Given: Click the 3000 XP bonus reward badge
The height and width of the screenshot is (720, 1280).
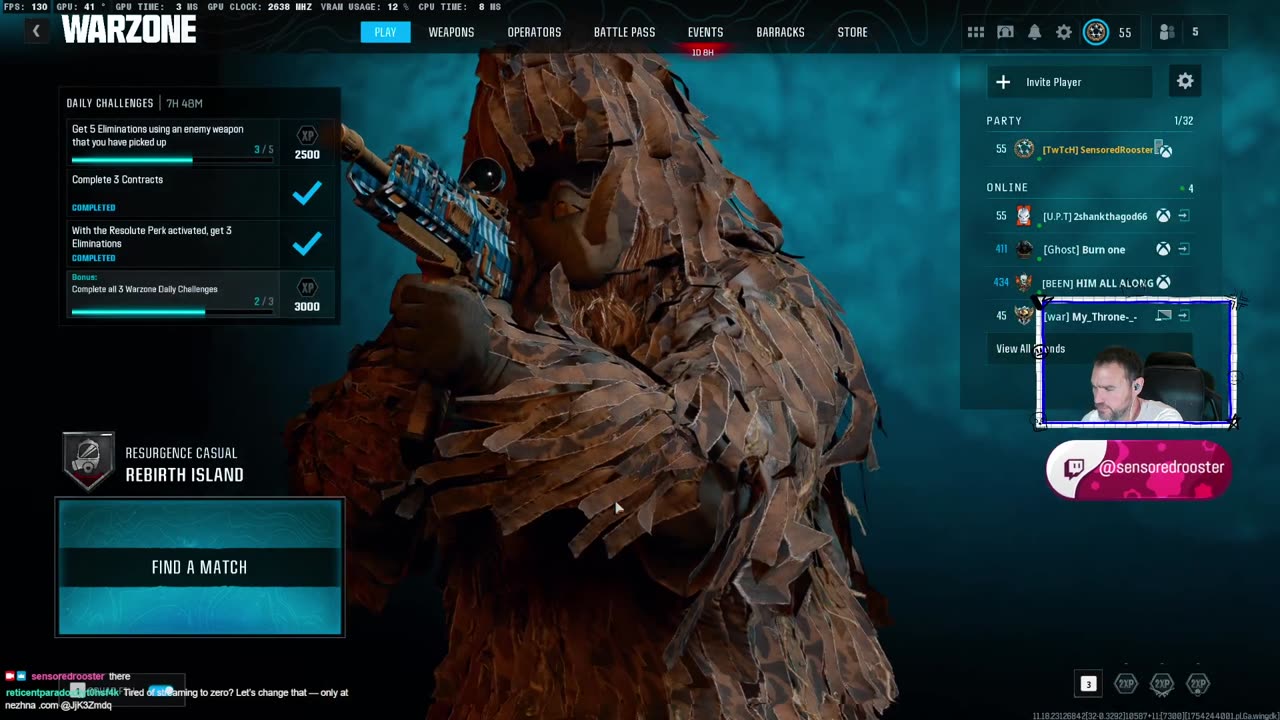Looking at the screenshot, I should pyautogui.click(x=307, y=295).
